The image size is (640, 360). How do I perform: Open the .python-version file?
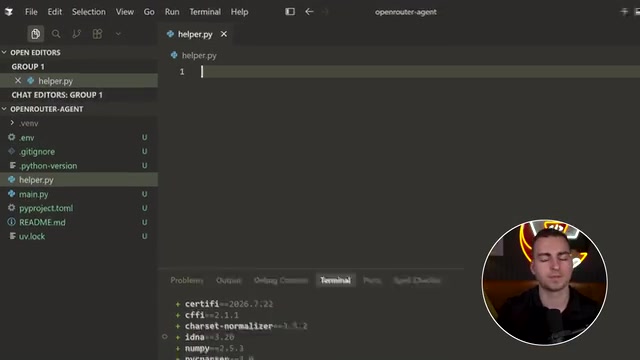pyautogui.click(x=79, y=166)
